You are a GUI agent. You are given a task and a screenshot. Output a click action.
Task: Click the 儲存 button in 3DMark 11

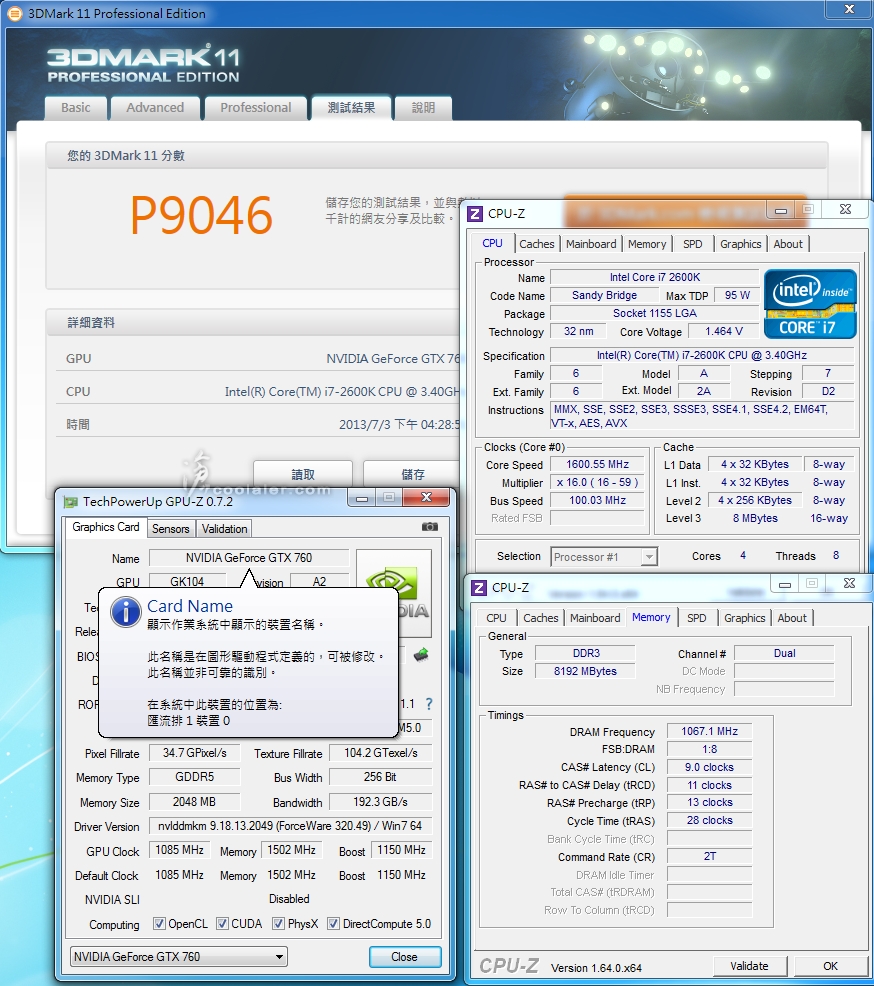coord(412,474)
